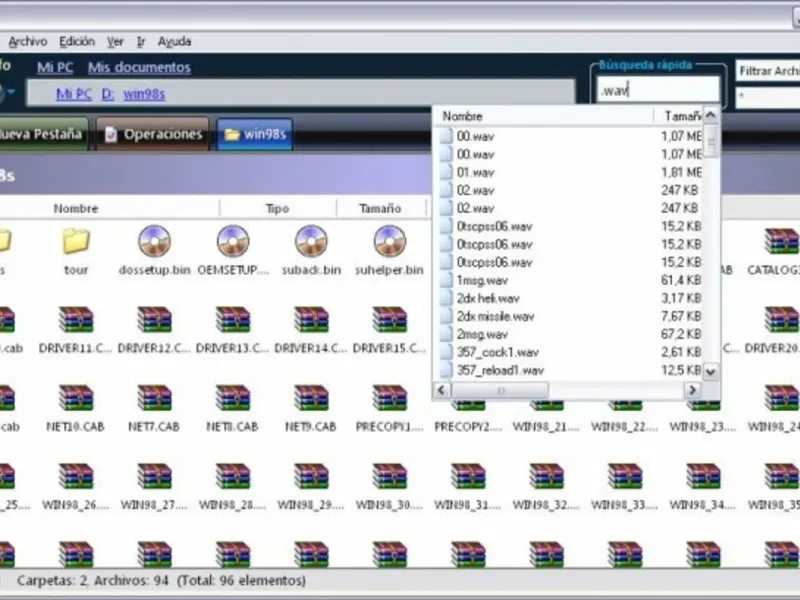
Task: Select the NET8.CAB archive icon
Action: tap(233, 398)
